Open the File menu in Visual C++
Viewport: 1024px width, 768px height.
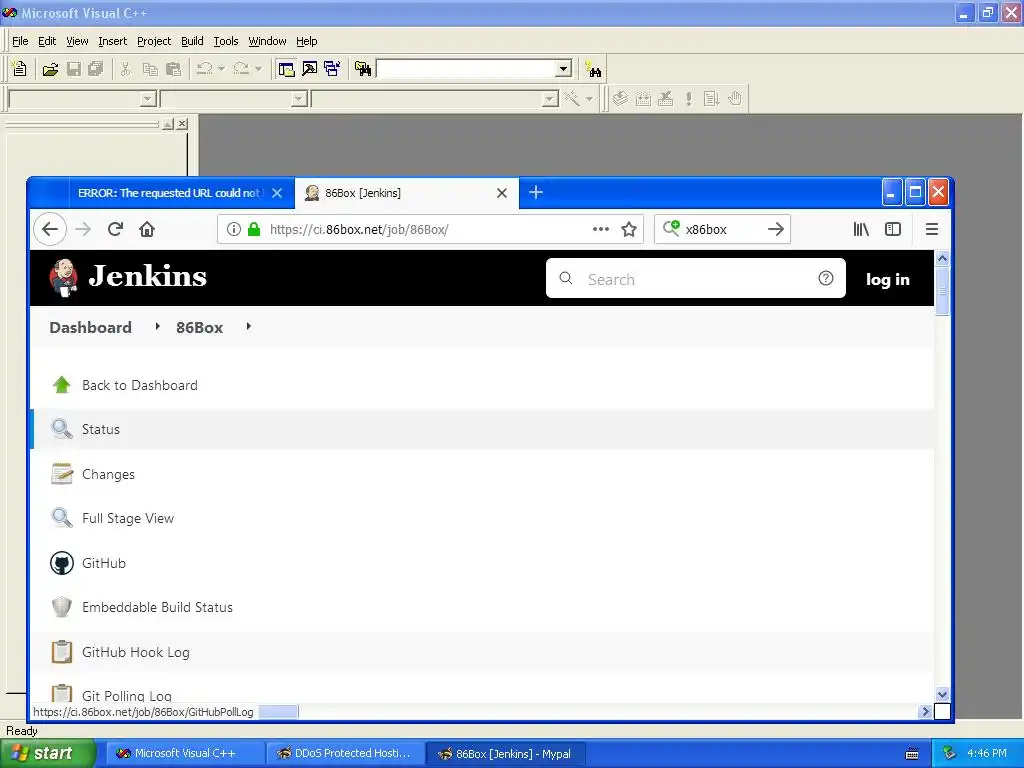20,41
